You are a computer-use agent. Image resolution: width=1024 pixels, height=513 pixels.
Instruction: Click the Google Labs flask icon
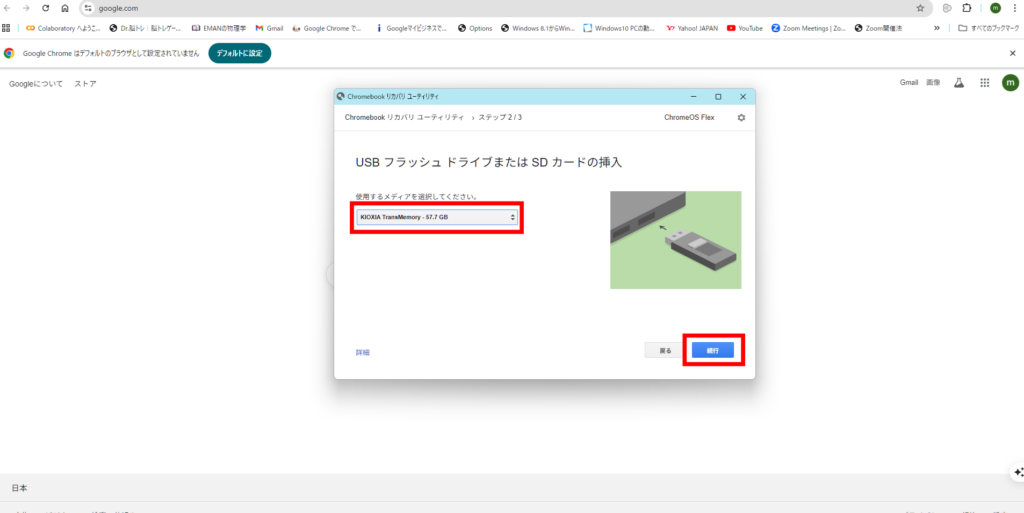[958, 83]
